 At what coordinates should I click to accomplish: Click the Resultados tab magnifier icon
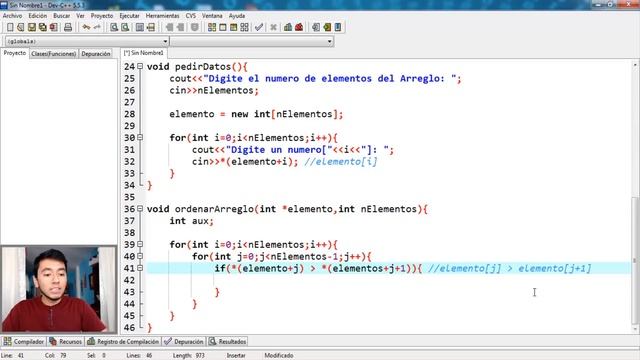pyautogui.click(x=213, y=341)
